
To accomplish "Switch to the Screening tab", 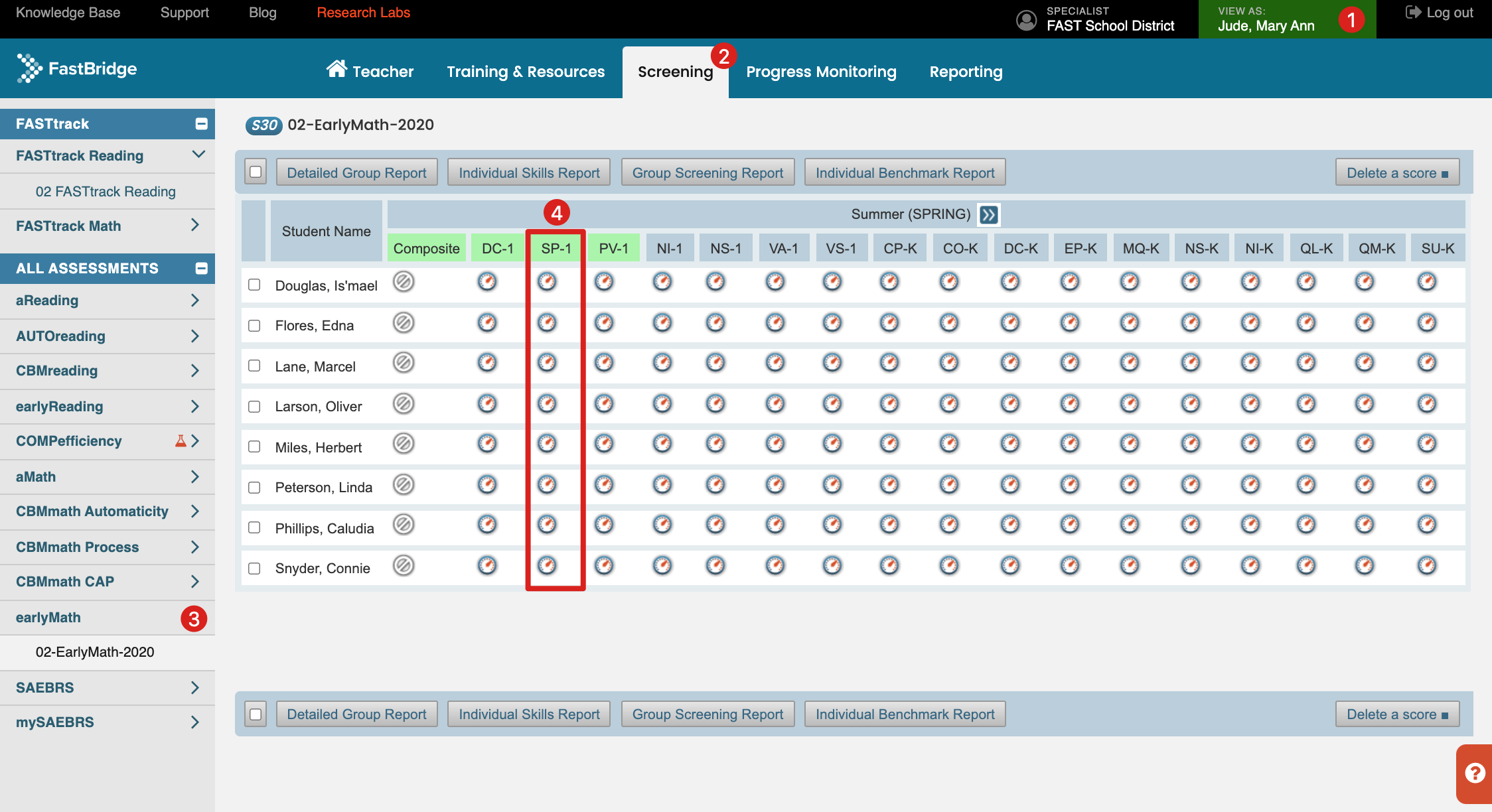I will pyautogui.click(x=676, y=72).
